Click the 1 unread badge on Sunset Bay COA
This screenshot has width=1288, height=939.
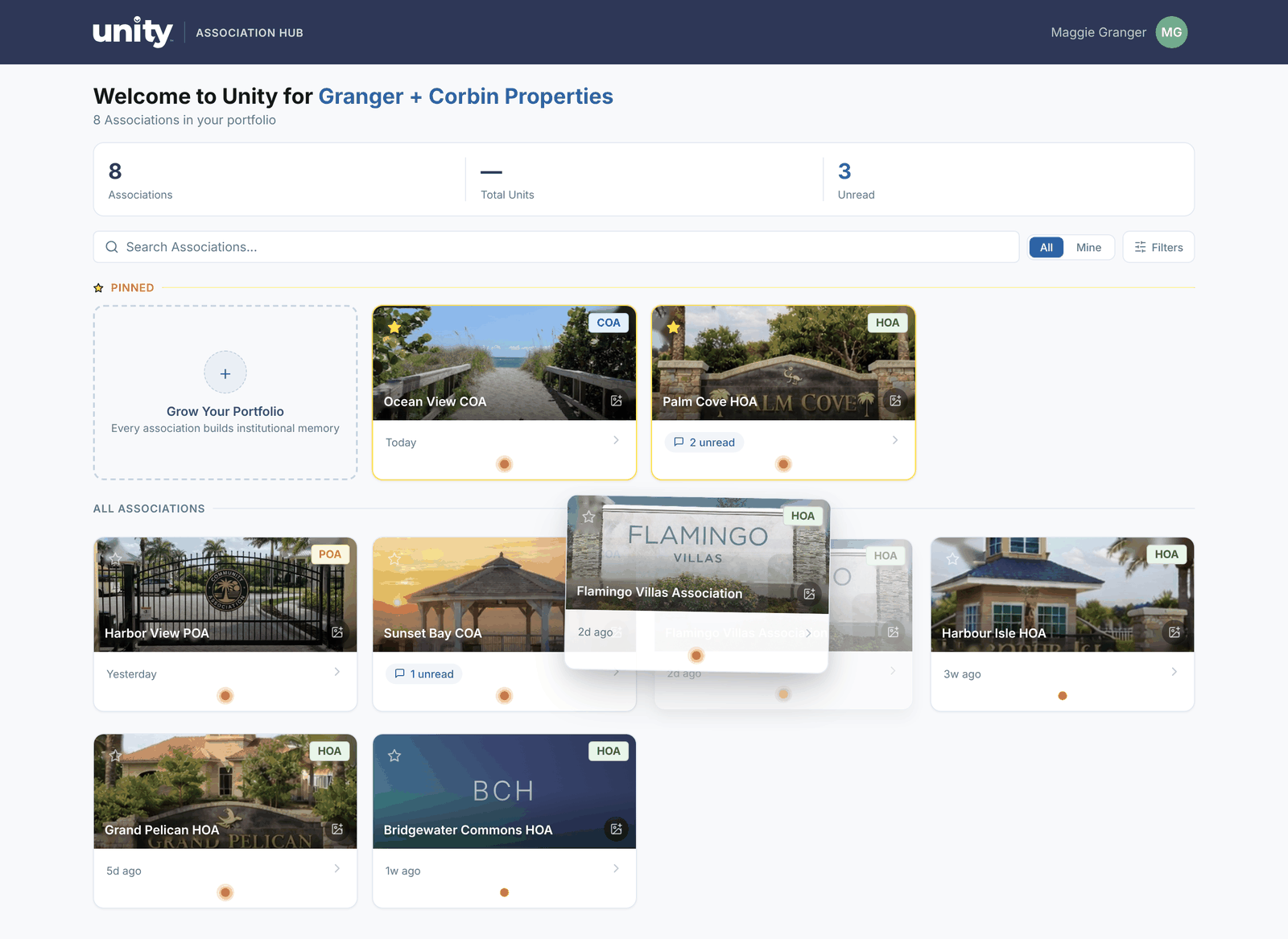click(424, 674)
